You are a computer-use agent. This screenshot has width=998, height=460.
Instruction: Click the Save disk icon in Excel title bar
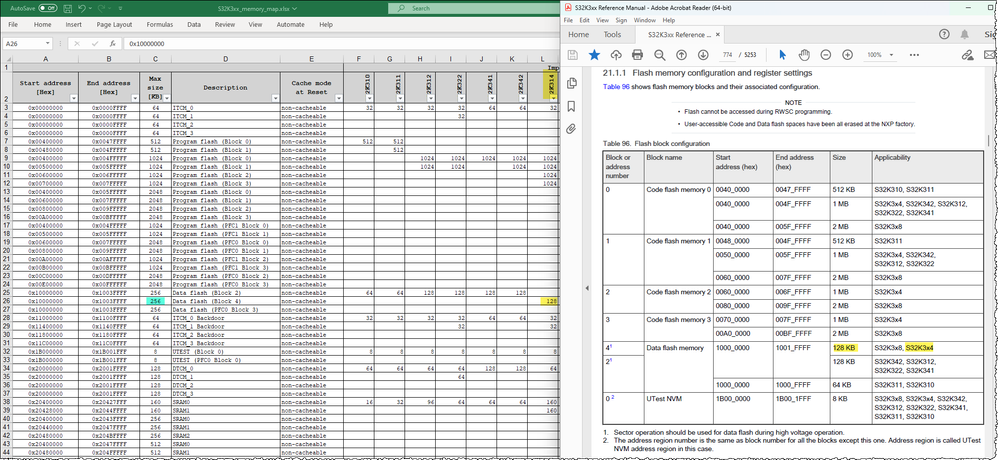point(68,8)
